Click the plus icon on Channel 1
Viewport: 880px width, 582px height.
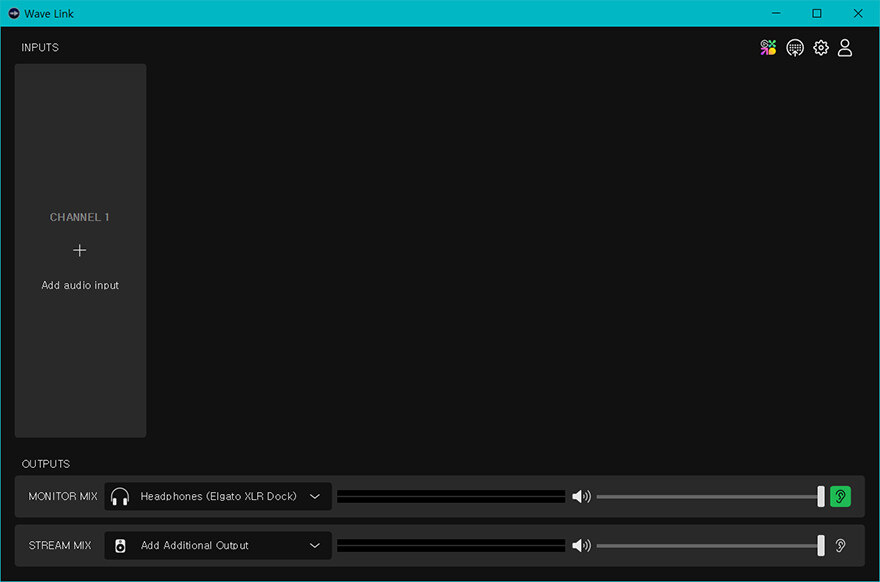80,250
